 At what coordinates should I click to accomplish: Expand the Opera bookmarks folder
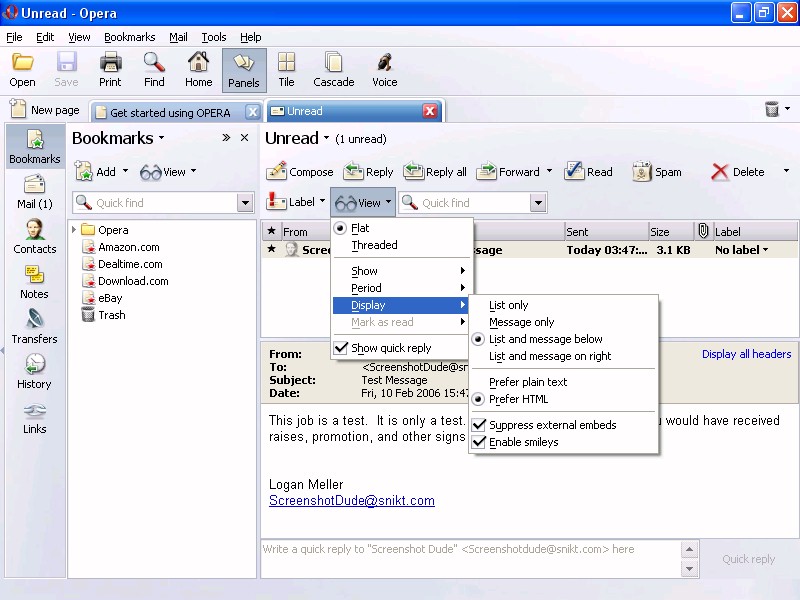74,230
